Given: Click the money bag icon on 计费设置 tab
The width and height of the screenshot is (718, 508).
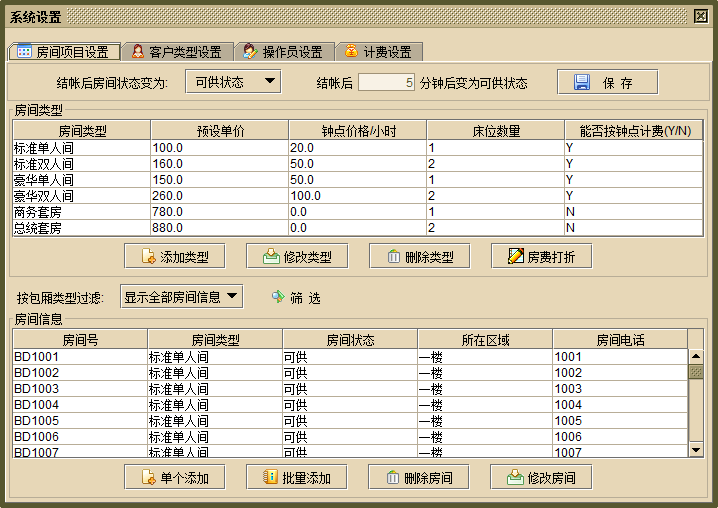Looking at the screenshot, I should tap(351, 51).
